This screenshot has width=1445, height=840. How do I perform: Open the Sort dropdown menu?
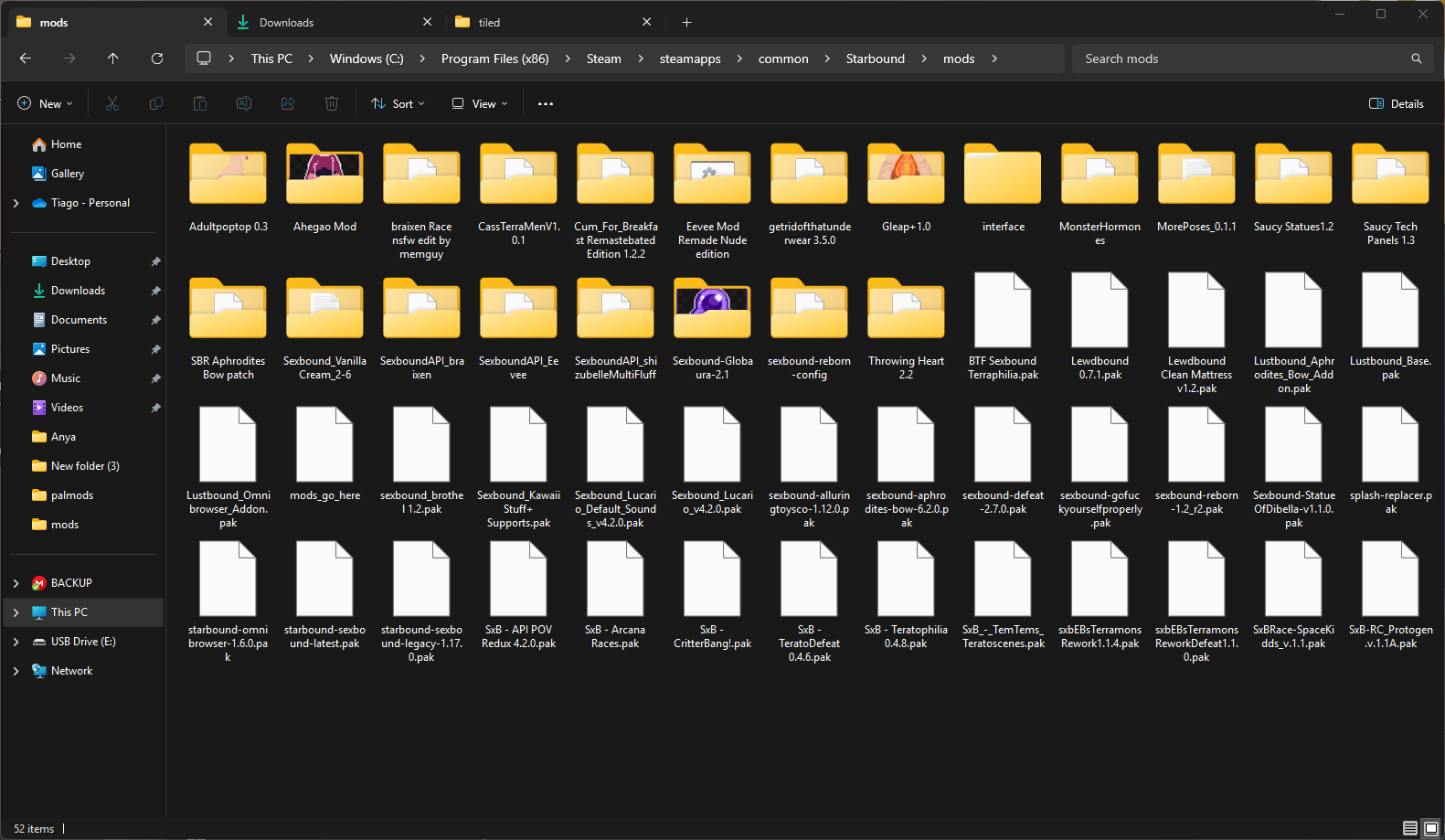tap(398, 104)
